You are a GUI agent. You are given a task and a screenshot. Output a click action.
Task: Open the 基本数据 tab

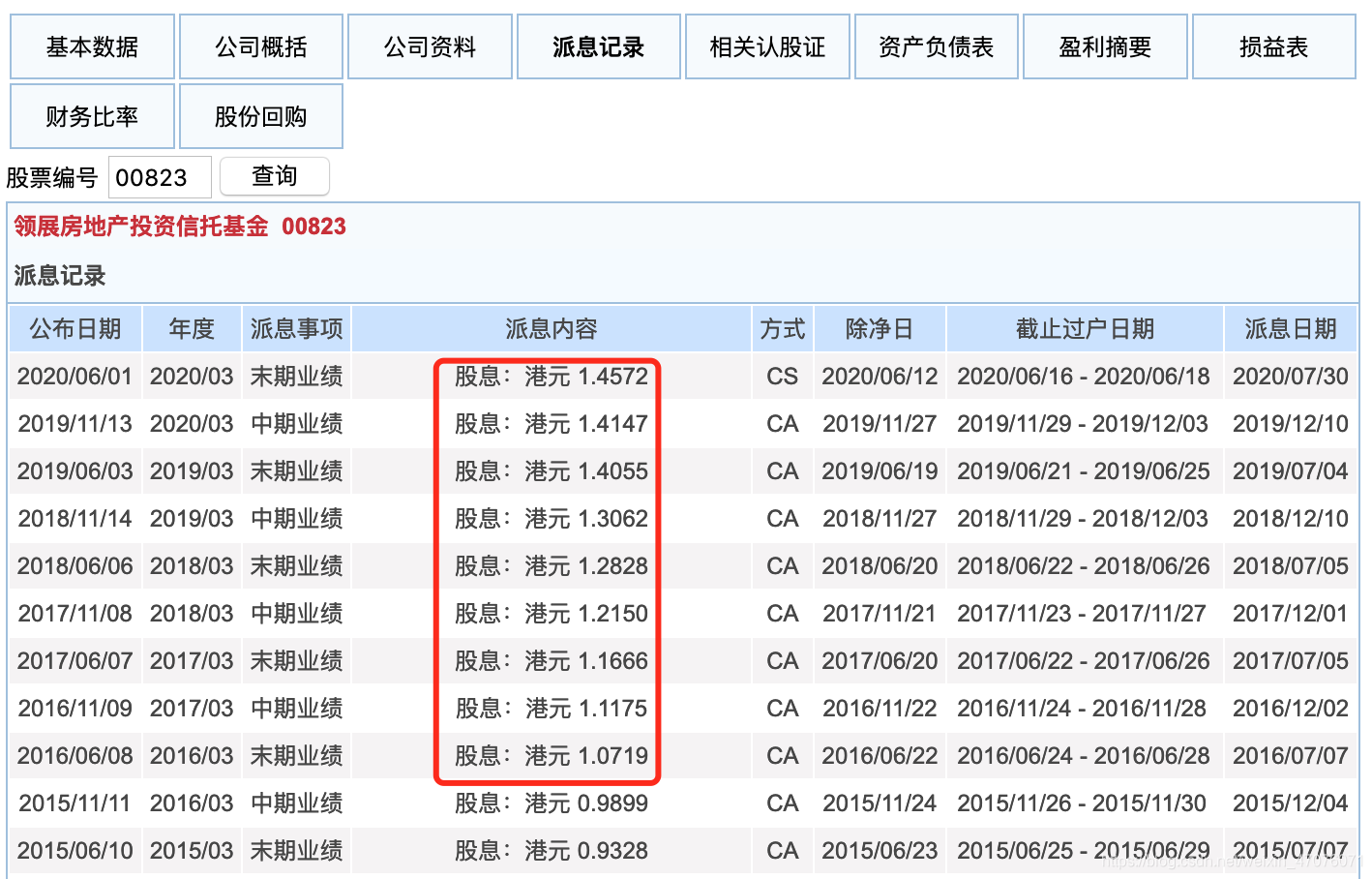92,46
